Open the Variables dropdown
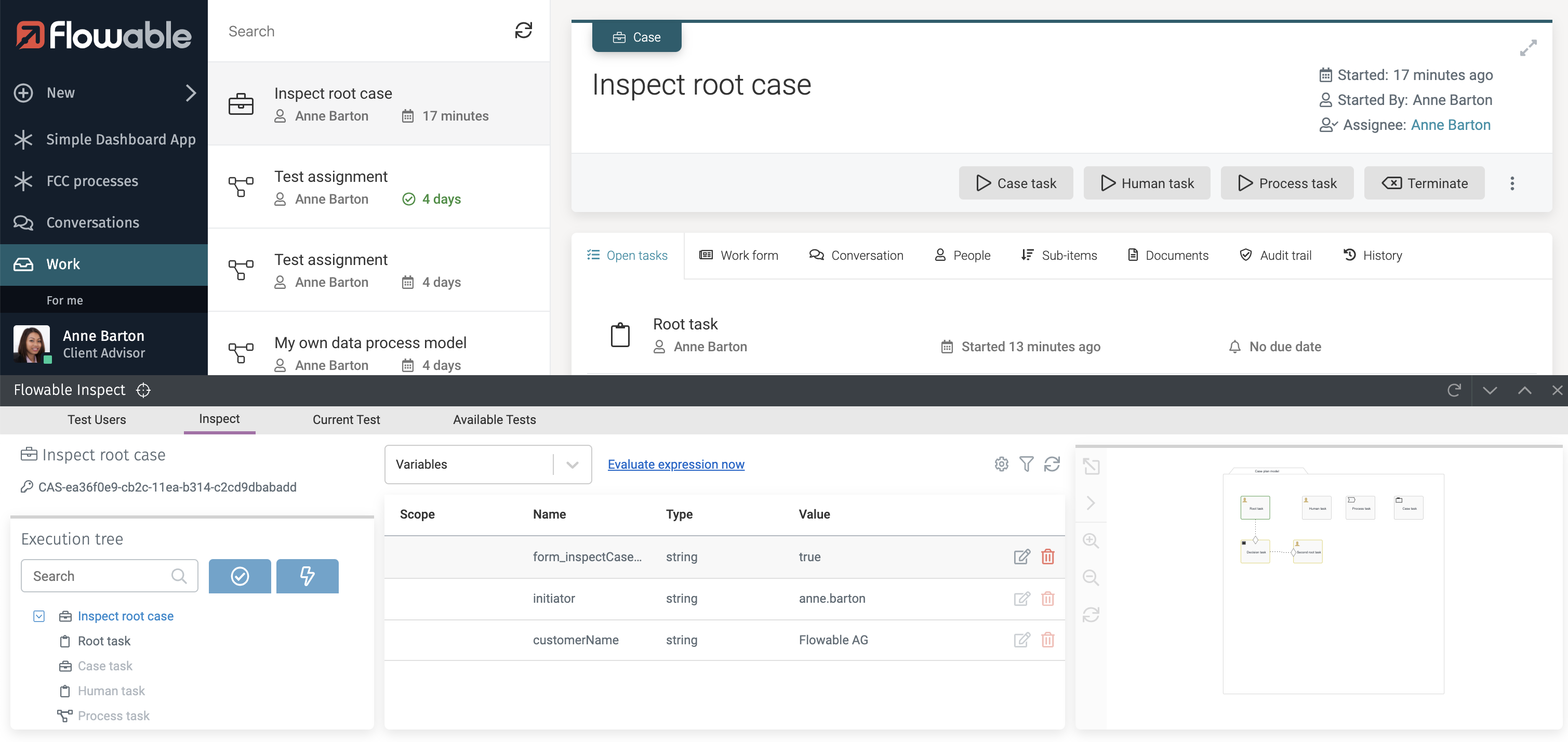This screenshot has width=1568, height=742. (x=487, y=465)
